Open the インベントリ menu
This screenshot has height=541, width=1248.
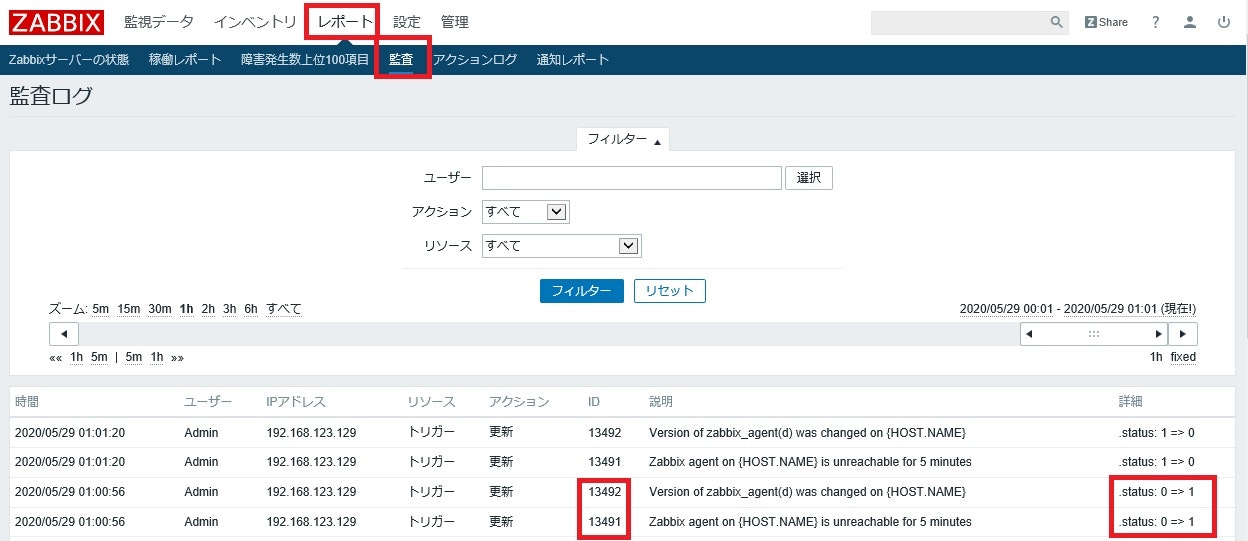(x=255, y=22)
